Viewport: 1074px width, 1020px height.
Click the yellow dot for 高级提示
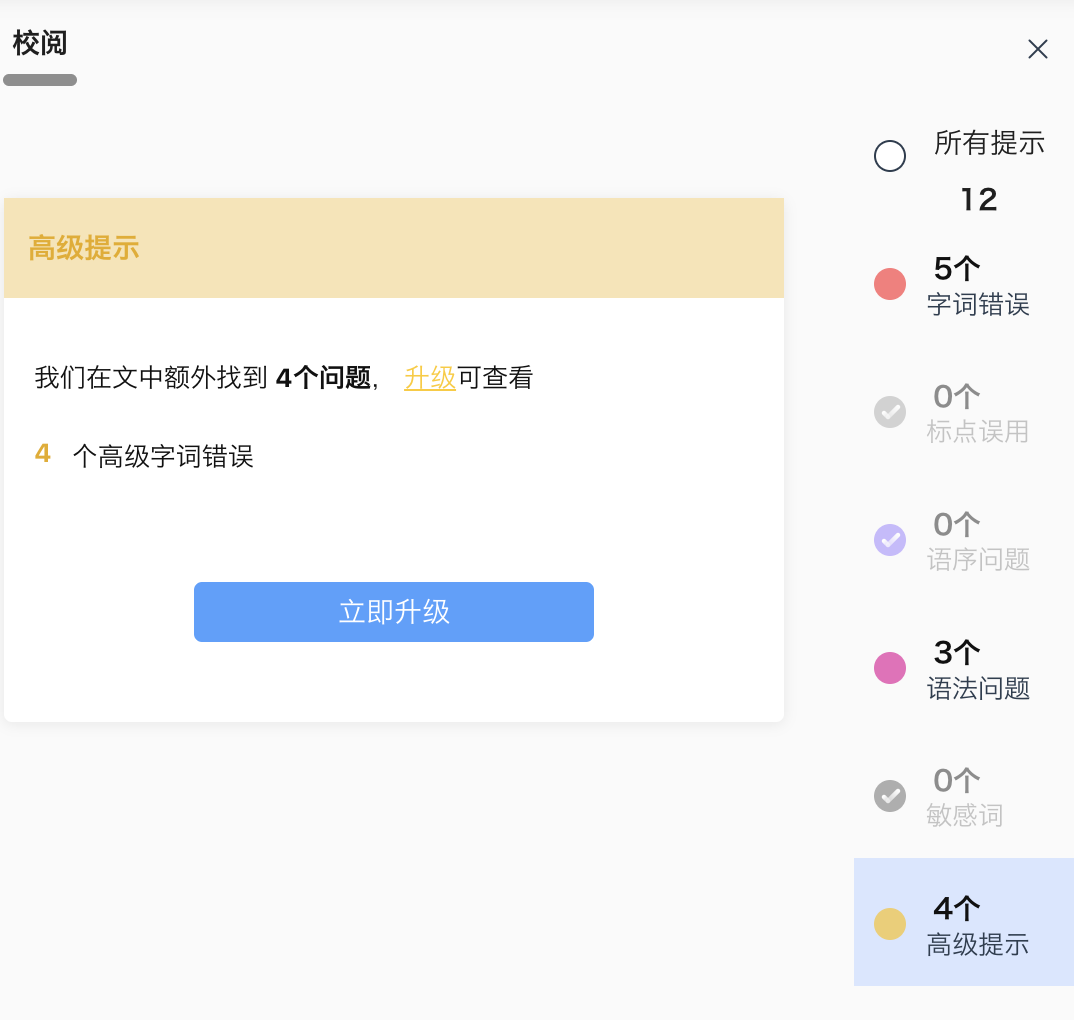pyautogui.click(x=890, y=924)
